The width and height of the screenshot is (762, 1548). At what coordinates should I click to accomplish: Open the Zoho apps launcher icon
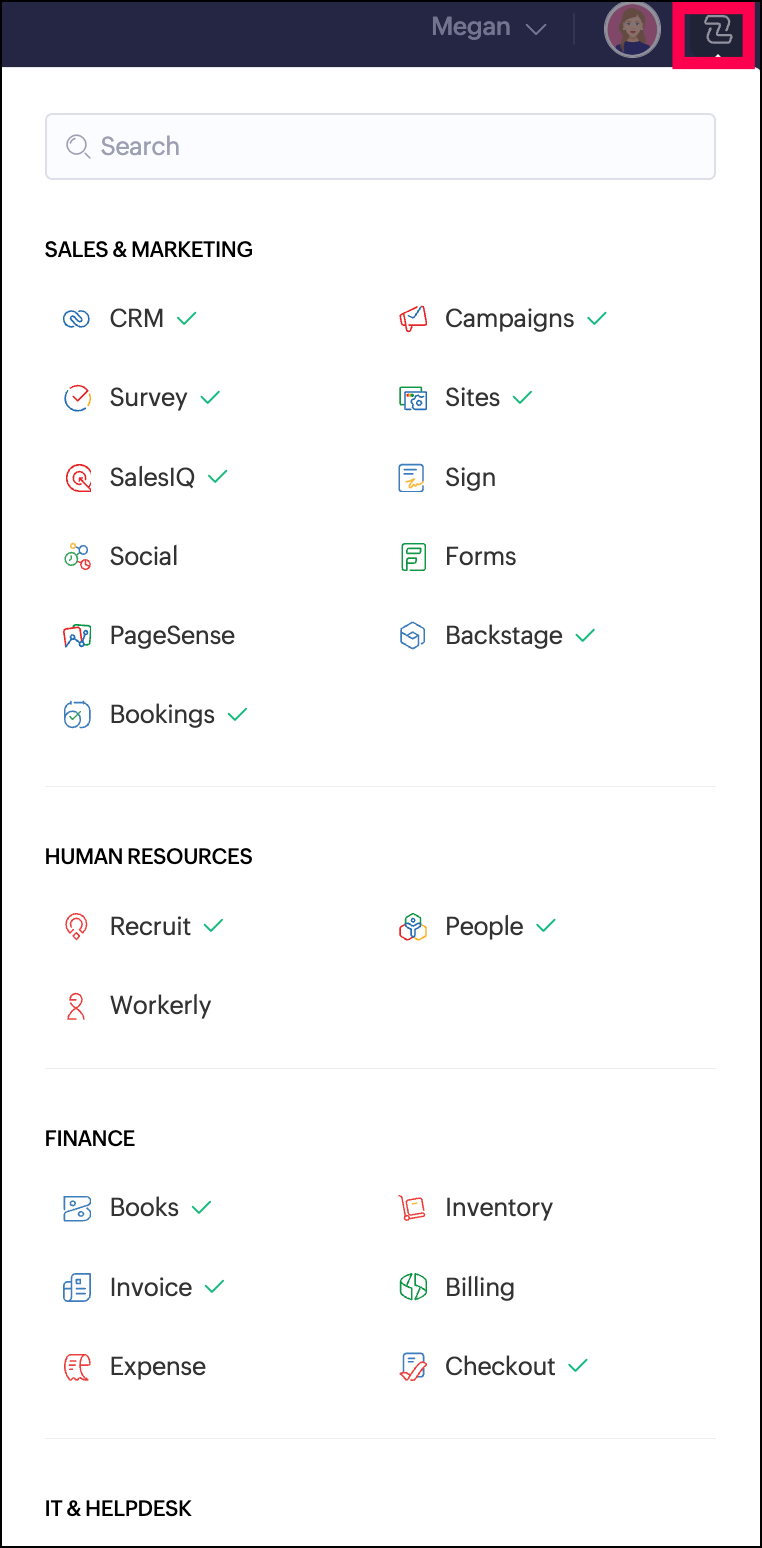(717, 32)
